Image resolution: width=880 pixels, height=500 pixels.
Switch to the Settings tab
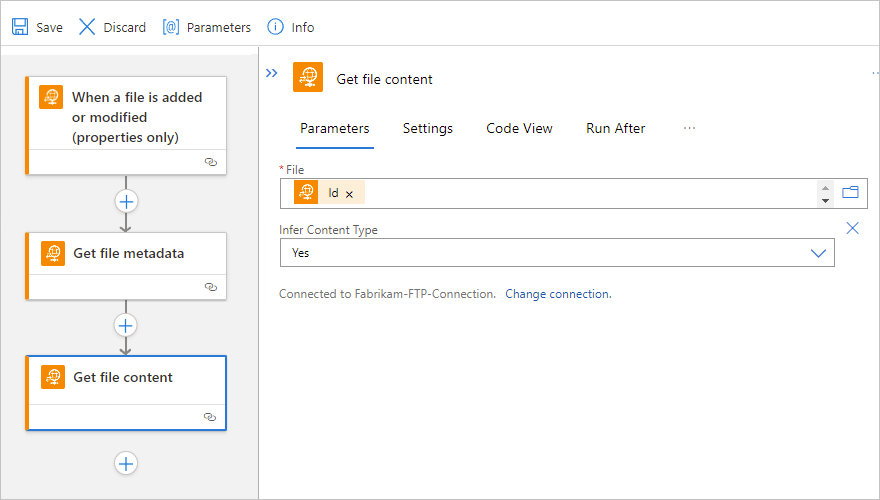428,128
